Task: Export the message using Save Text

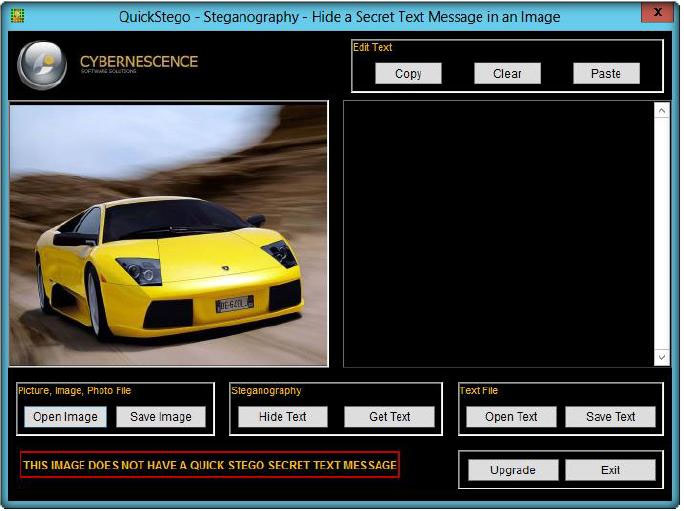Action: click(610, 417)
